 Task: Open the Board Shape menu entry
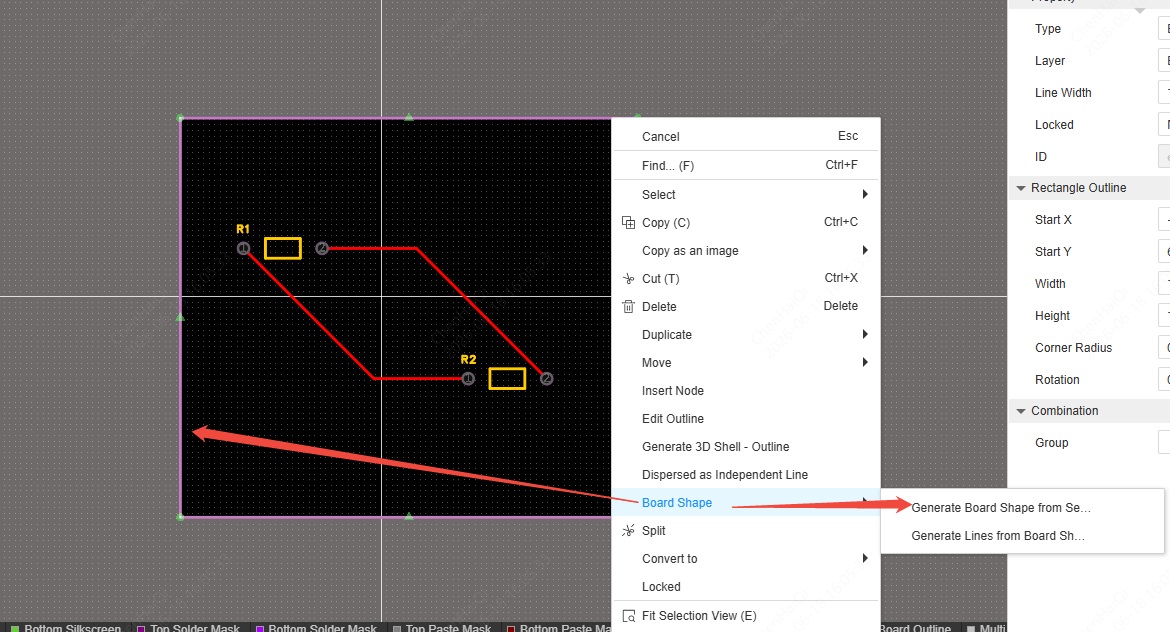click(x=746, y=503)
